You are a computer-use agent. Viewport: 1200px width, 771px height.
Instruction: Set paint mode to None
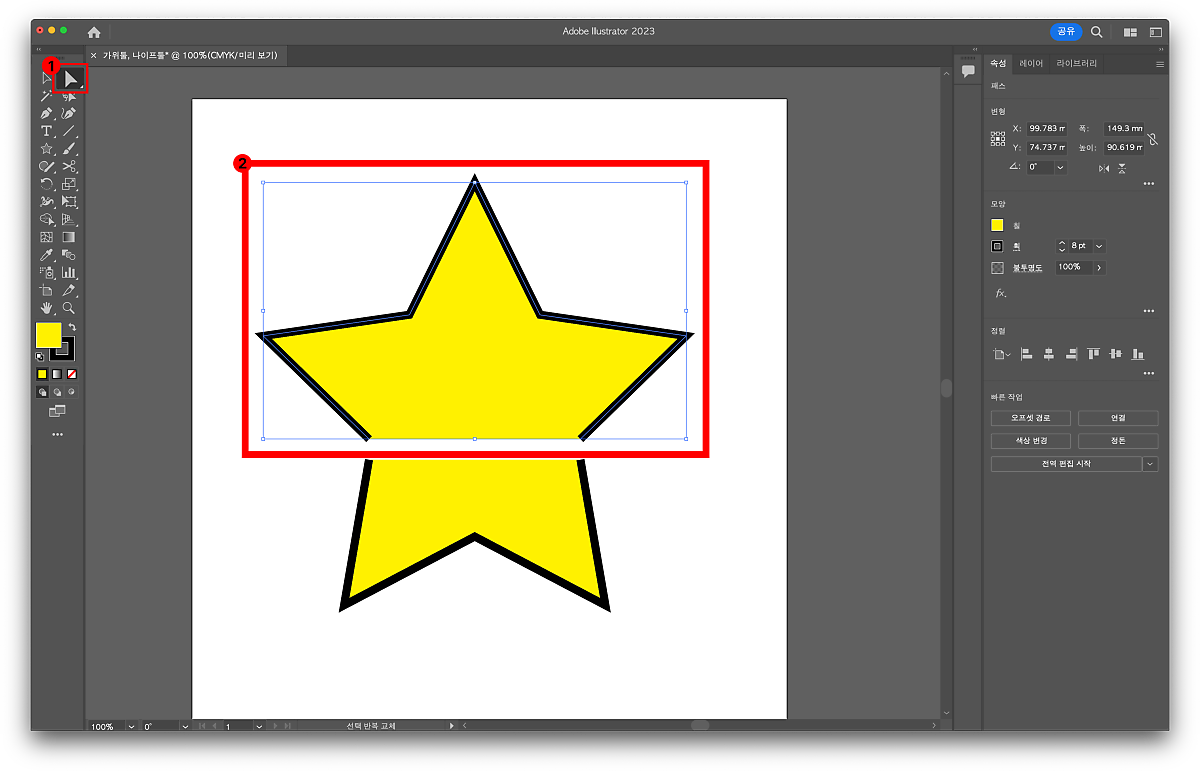pyautogui.click(x=72, y=374)
